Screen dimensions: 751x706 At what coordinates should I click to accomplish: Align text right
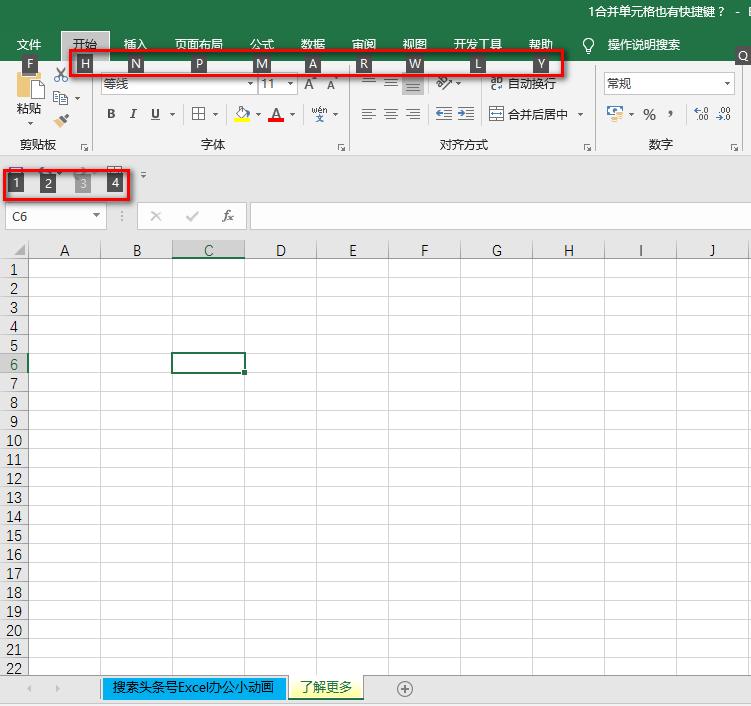pos(413,114)
